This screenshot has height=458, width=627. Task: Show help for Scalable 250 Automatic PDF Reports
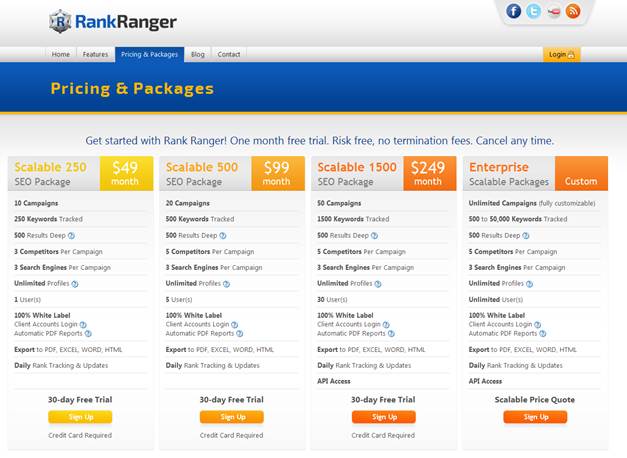(x=88, y=334)
